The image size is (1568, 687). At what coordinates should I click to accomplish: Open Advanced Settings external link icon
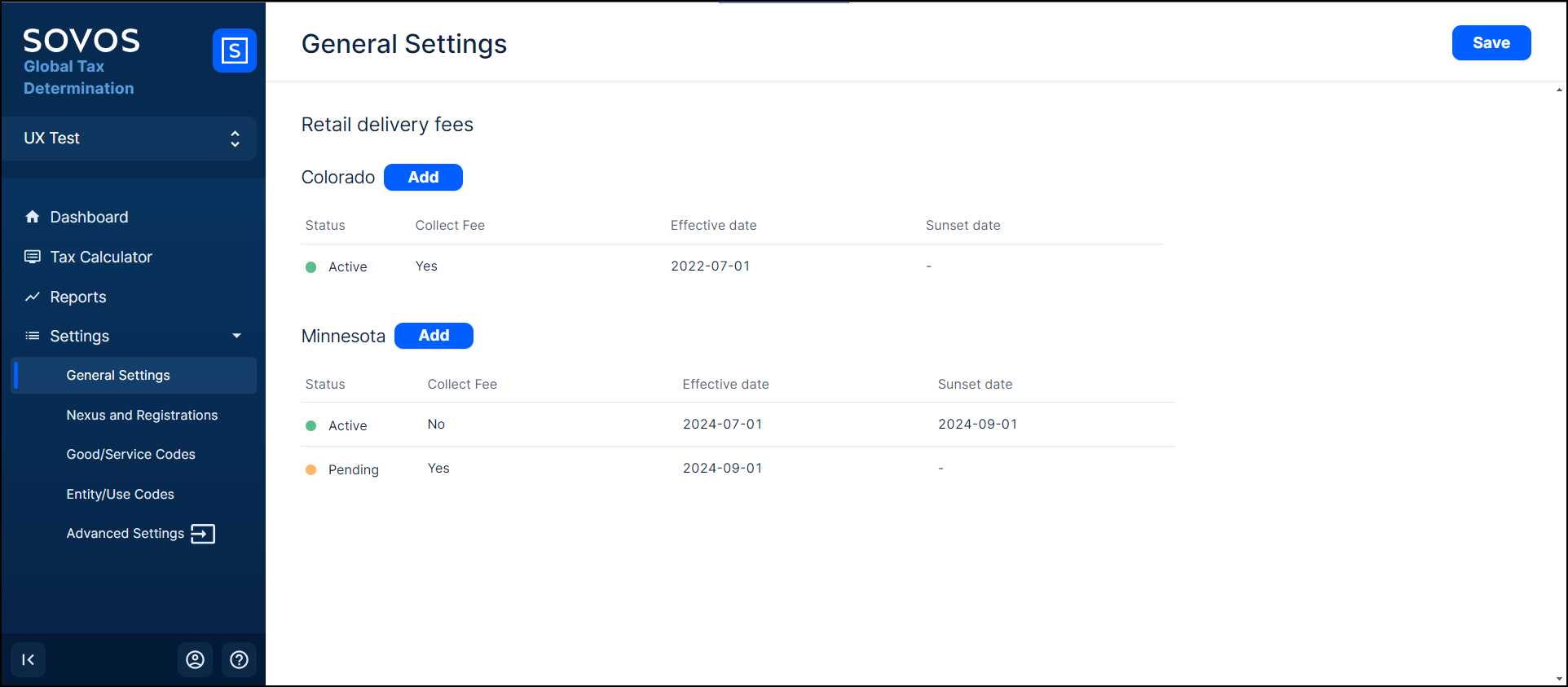coord(203,534)
